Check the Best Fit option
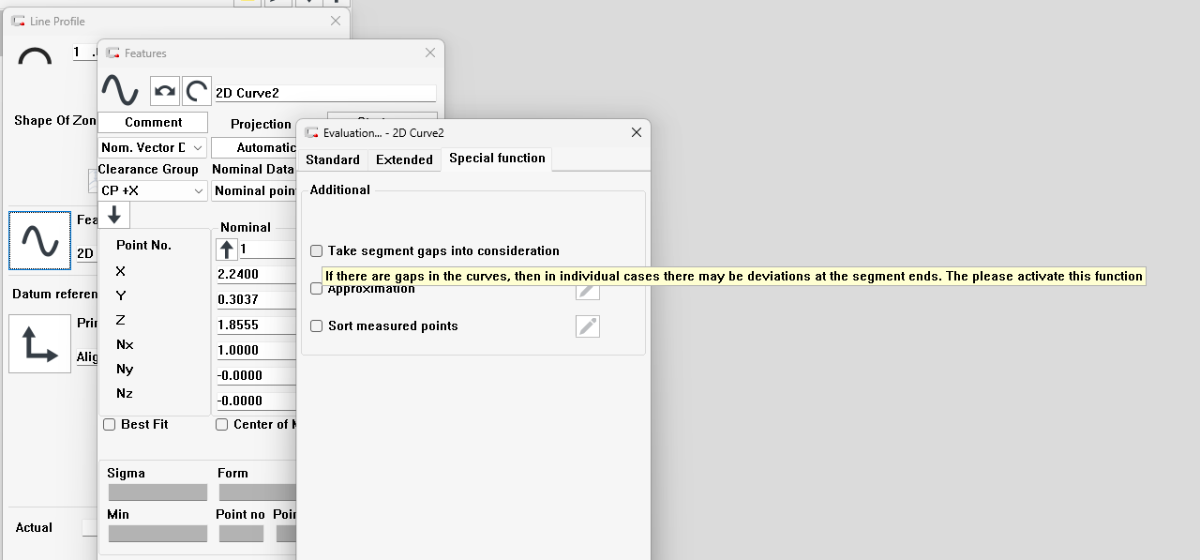The width and height of the screenshot is (1200, 560). tap(110, 425)
